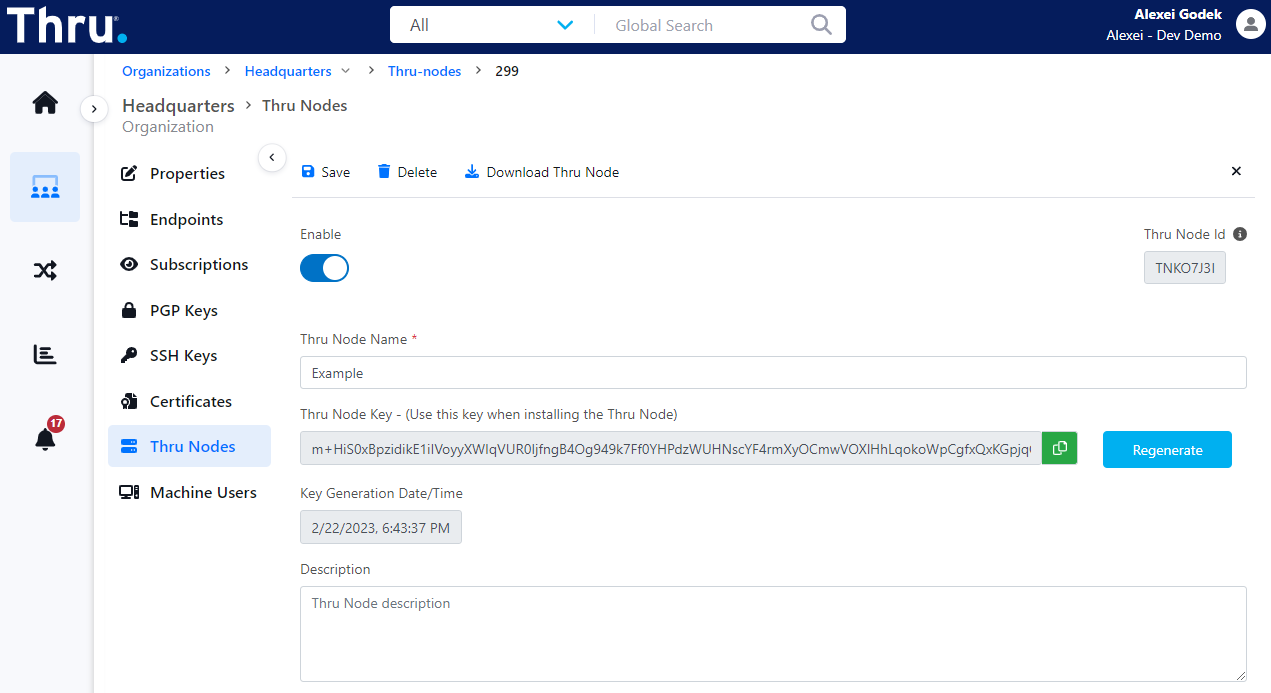
Task: Disable the Enable toggle switch
Action: 324,268
